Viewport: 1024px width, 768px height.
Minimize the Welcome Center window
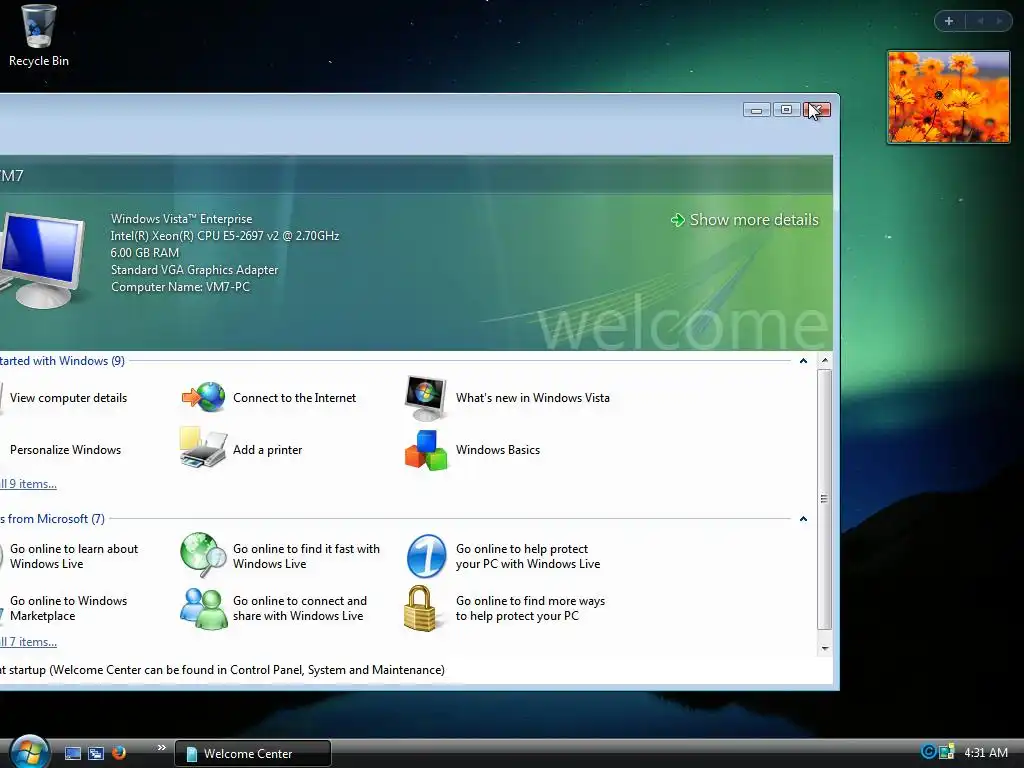coord(756,110)
